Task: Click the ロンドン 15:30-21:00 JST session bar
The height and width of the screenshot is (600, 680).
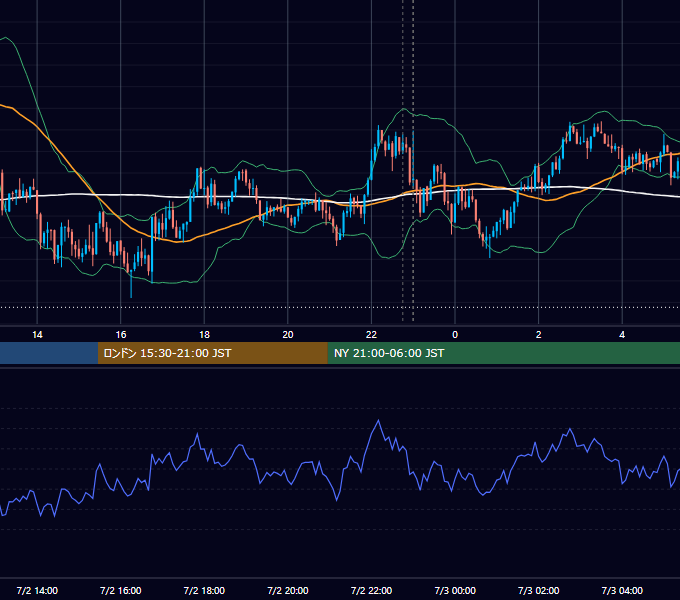Action: click(x=212, y=353)
